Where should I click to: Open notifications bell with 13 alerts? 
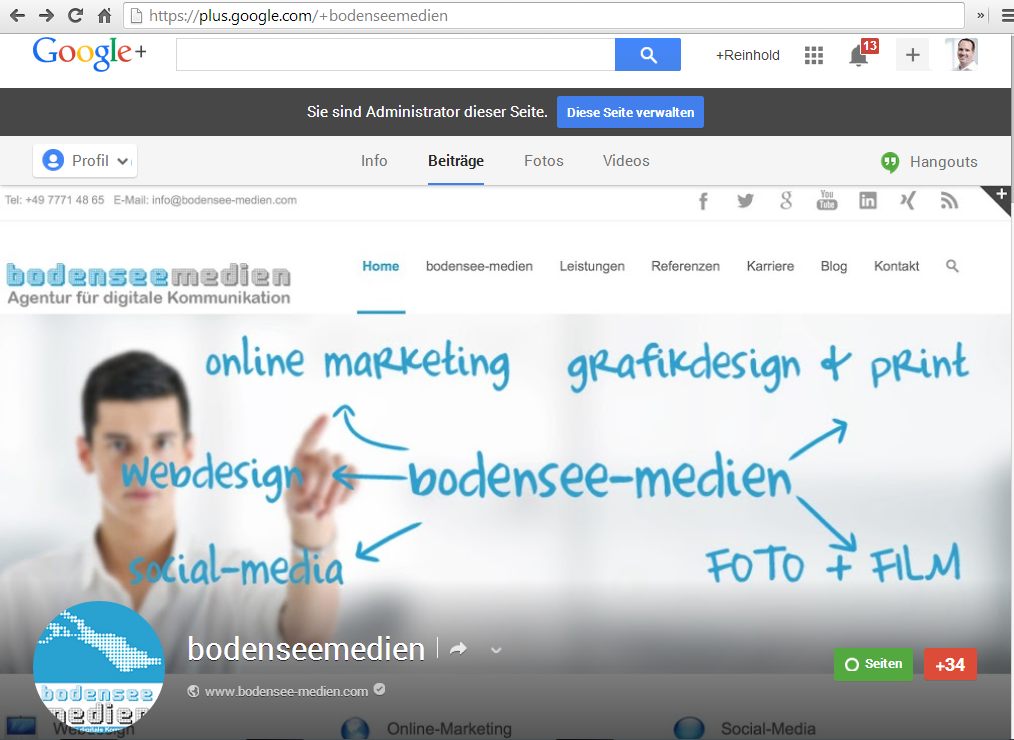pos(861,54)
